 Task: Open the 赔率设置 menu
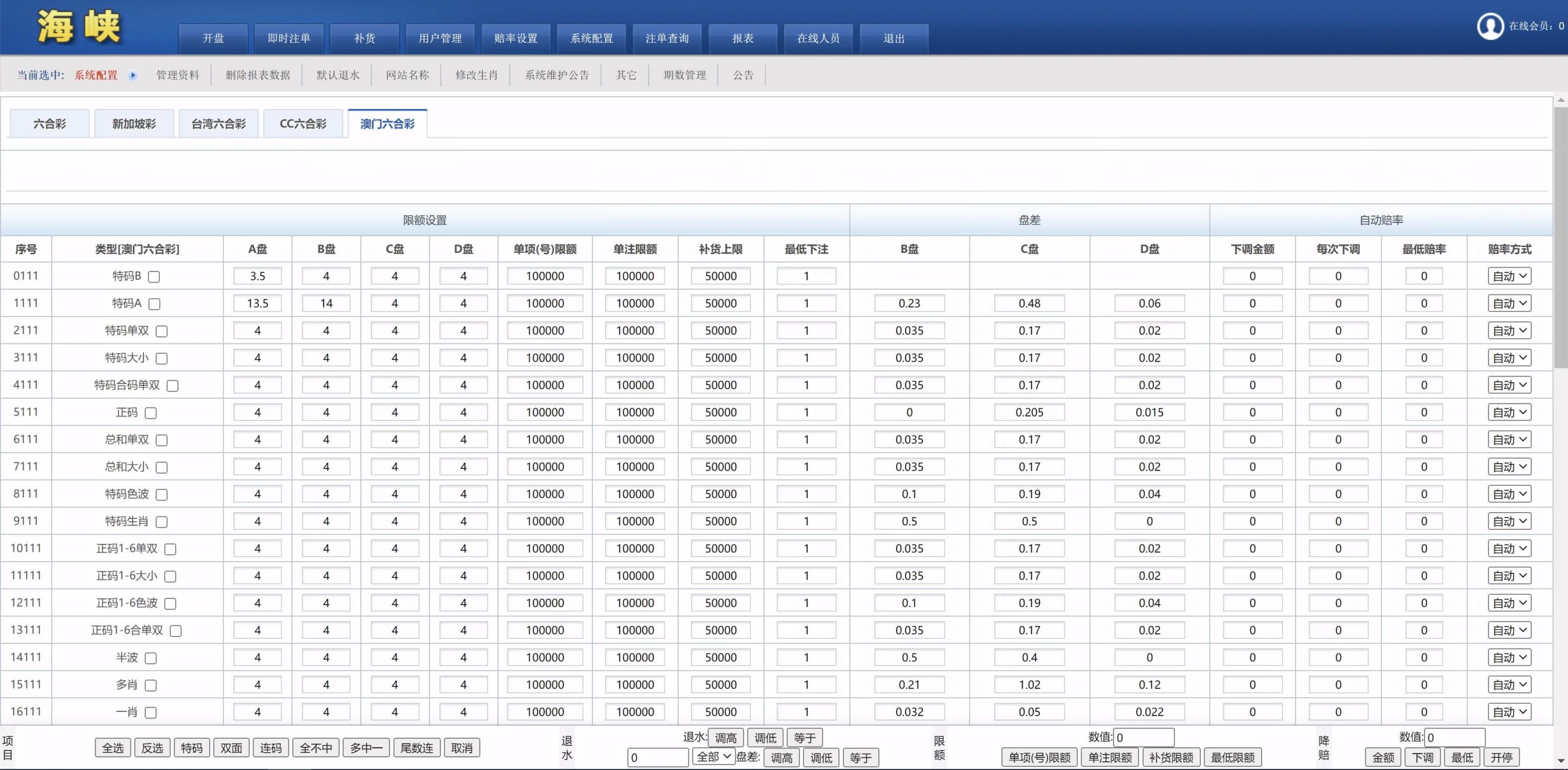pyautogui.click(x=516, y=39)
